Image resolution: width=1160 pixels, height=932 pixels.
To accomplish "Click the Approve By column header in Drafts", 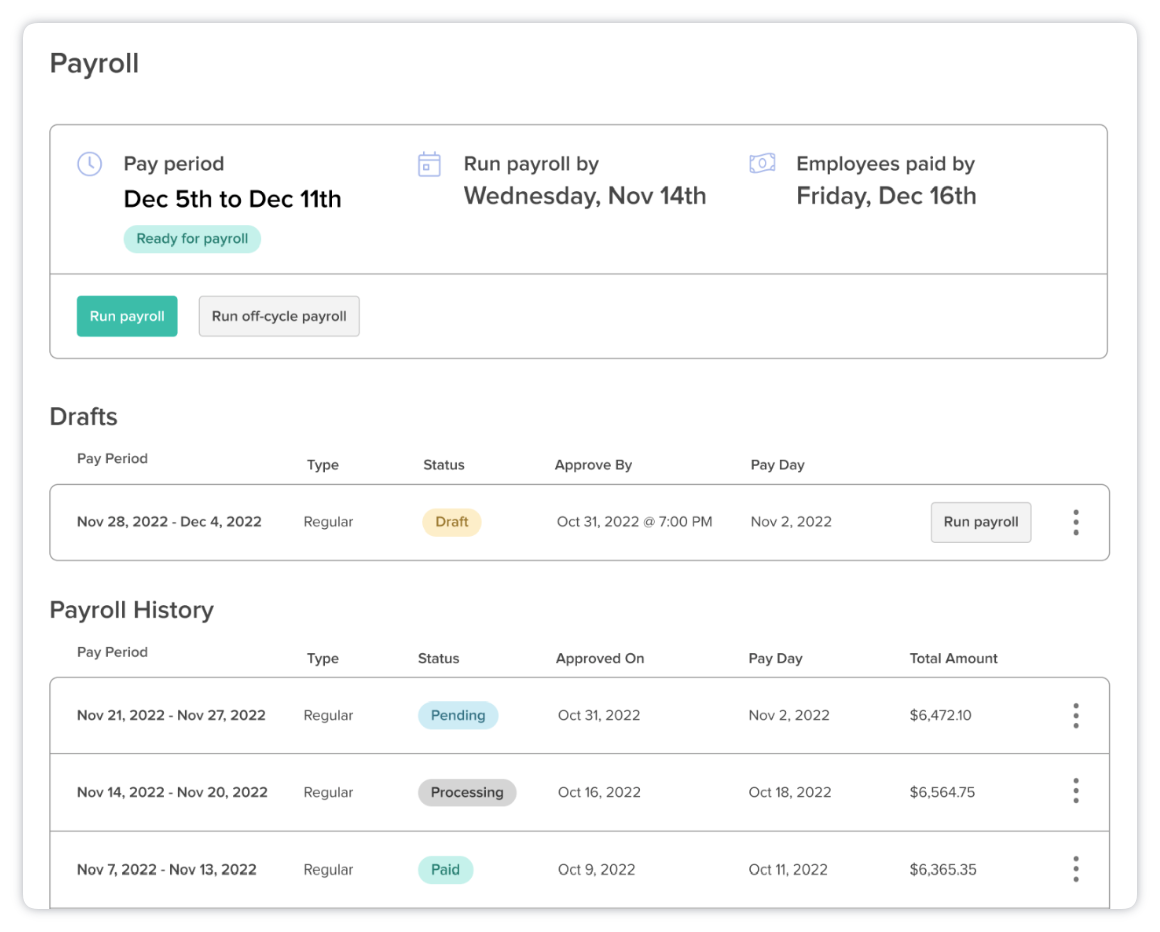I will click(x=593, y=465).
